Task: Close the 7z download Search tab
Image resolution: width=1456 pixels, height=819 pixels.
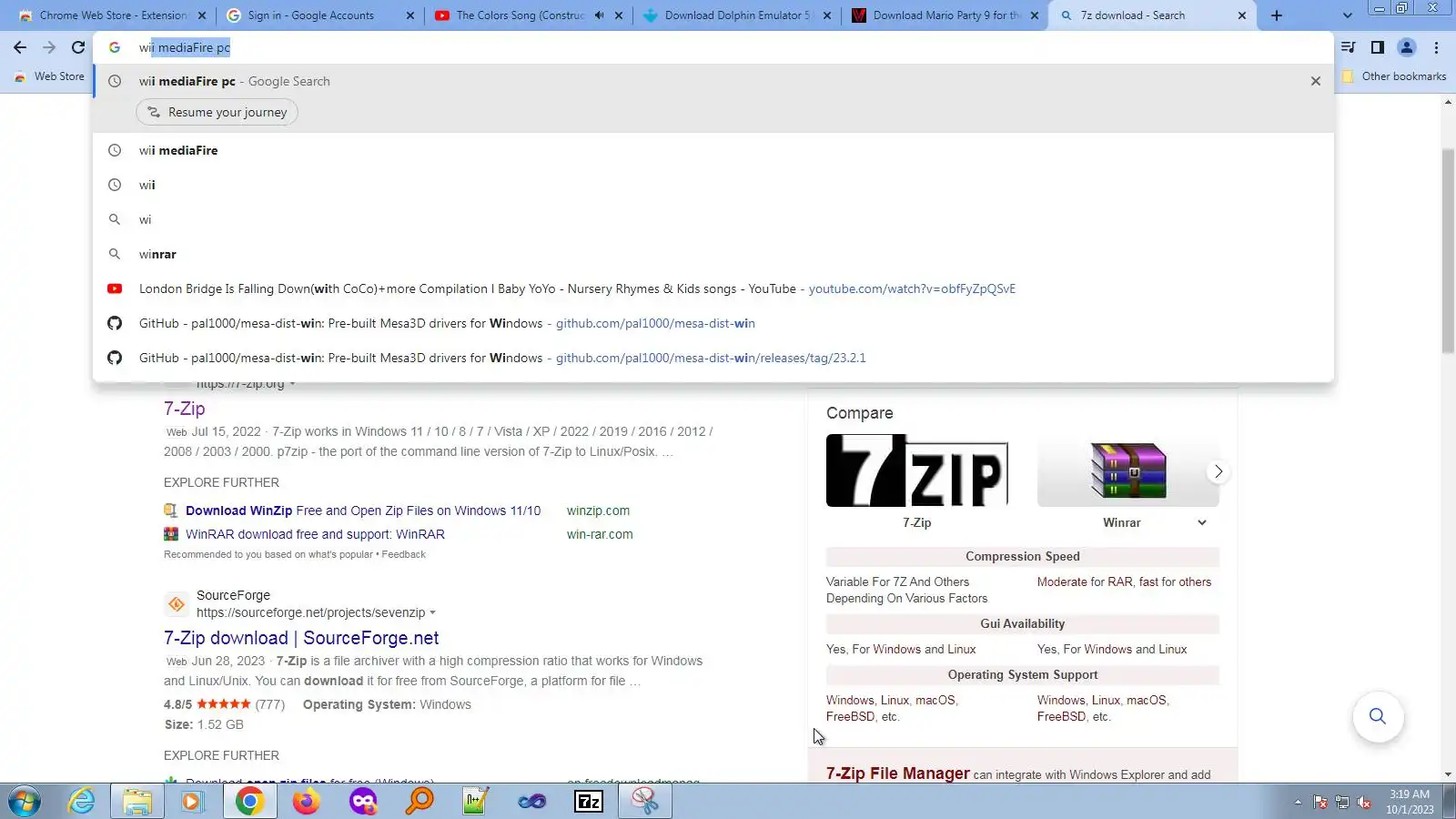Action: (1242, 15)
